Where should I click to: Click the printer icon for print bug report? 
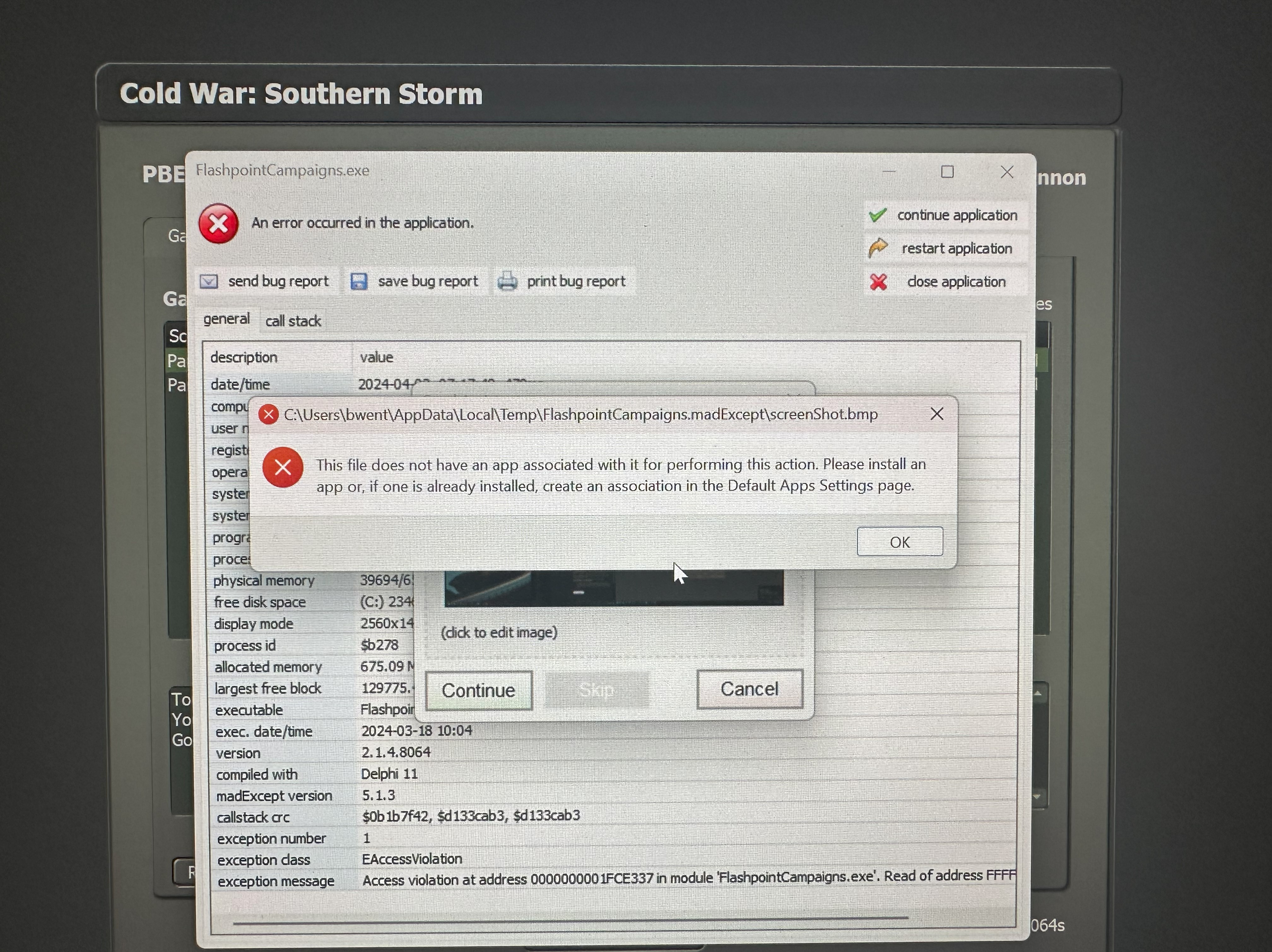[x=507, y=281]
